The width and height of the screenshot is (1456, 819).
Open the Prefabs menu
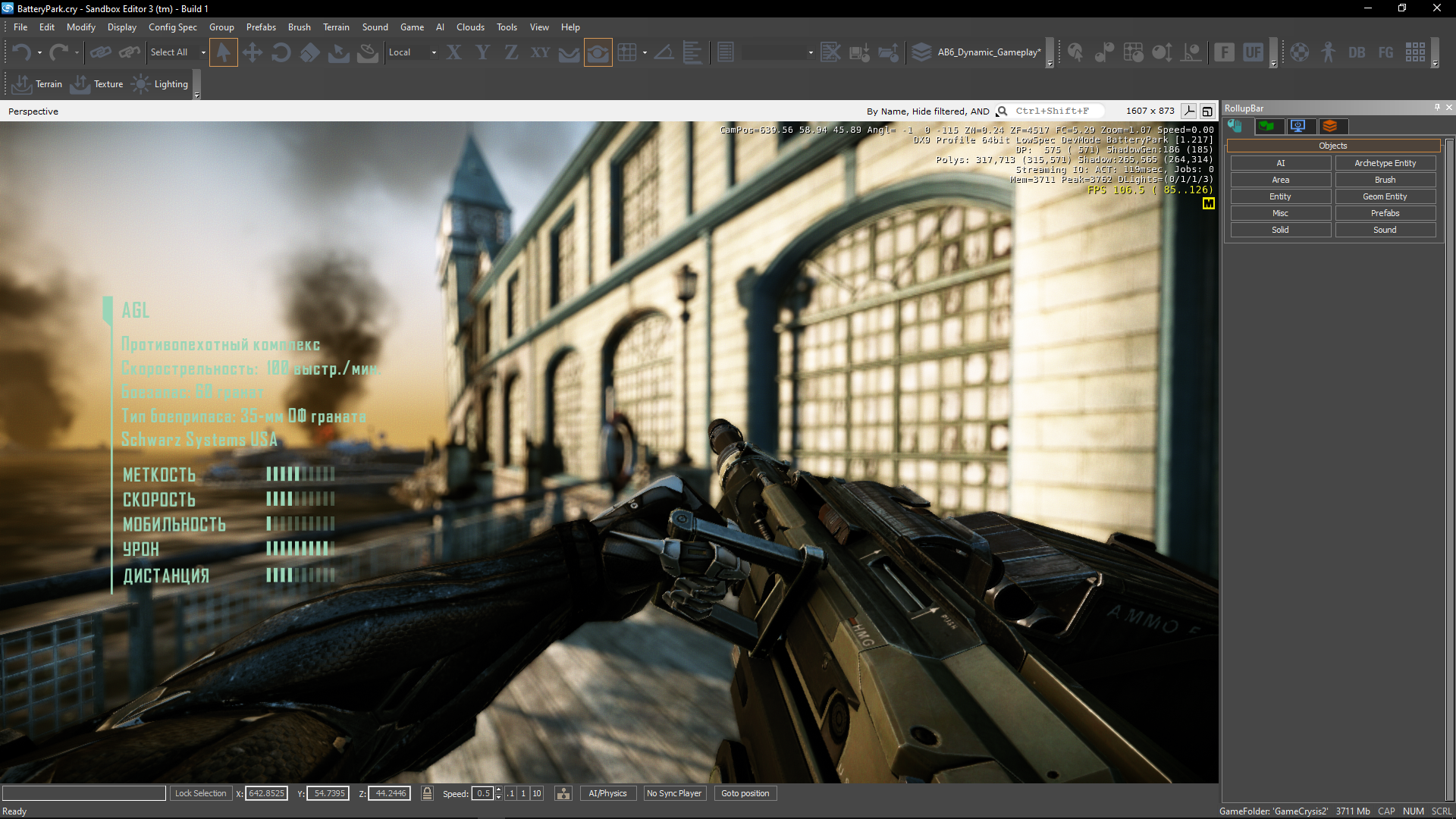[261, 27]
